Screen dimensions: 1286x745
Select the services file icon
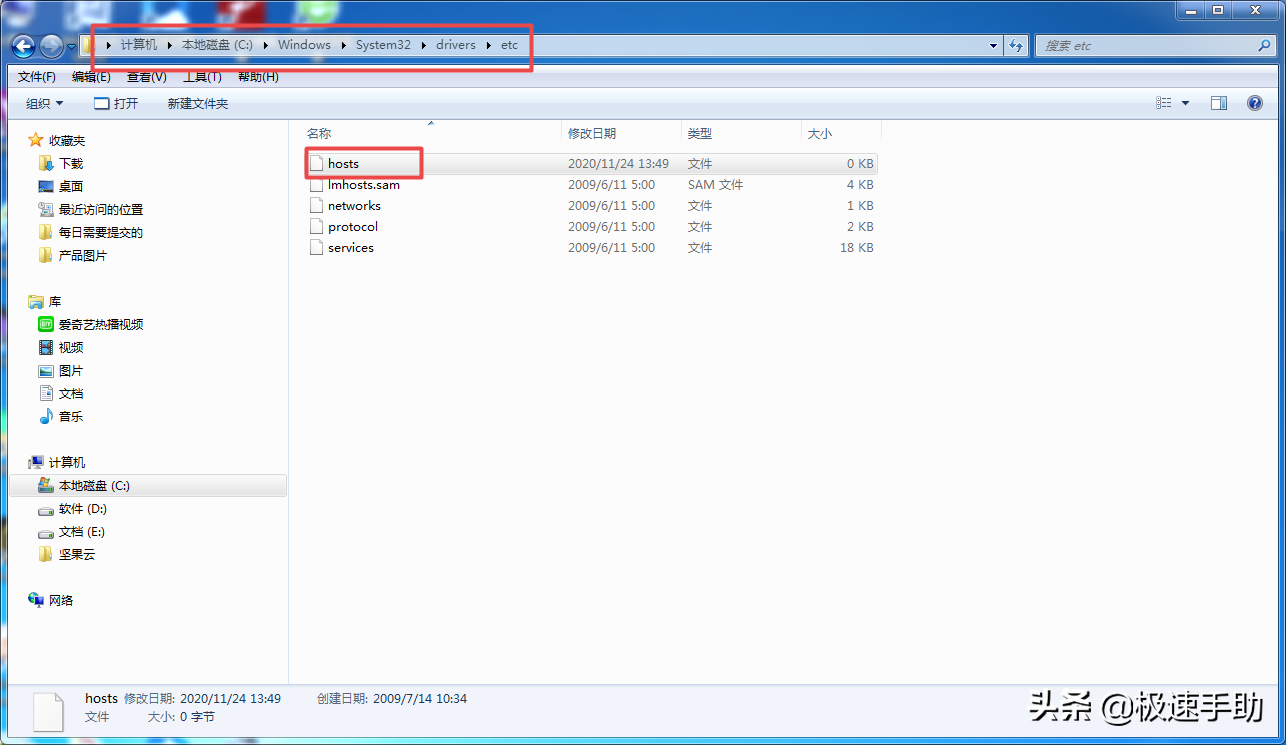[316, 248]
